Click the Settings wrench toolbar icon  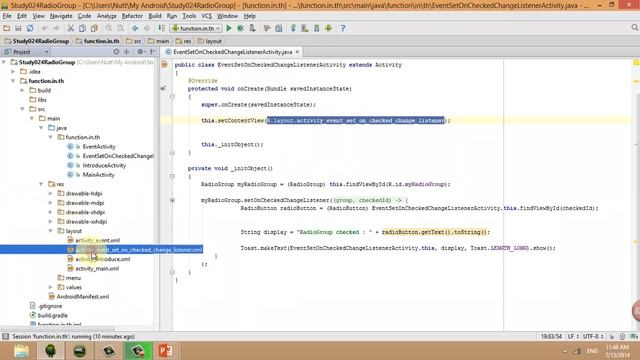[267, 28]
